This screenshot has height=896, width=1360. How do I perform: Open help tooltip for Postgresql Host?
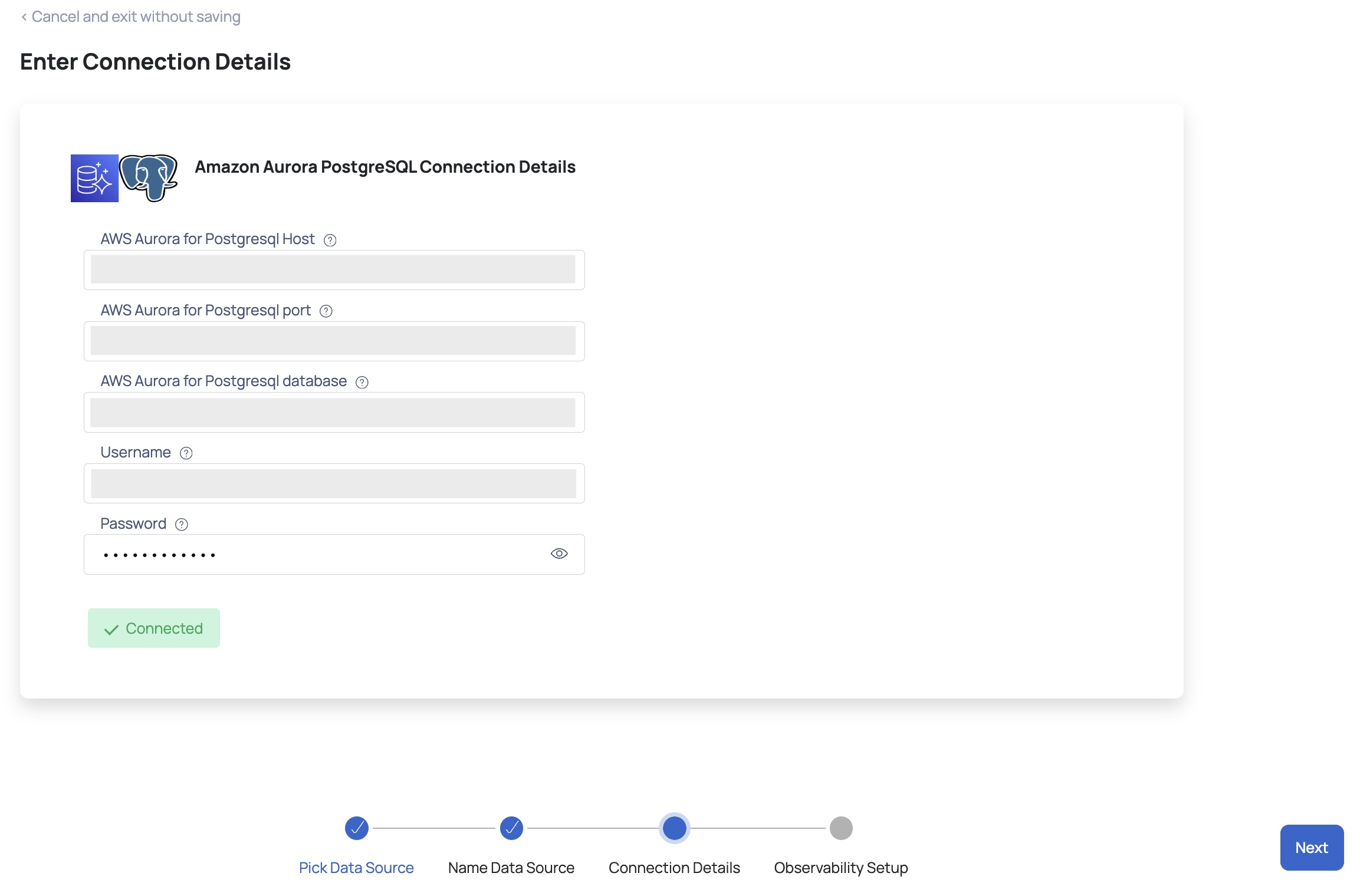(x=330, y=240)
